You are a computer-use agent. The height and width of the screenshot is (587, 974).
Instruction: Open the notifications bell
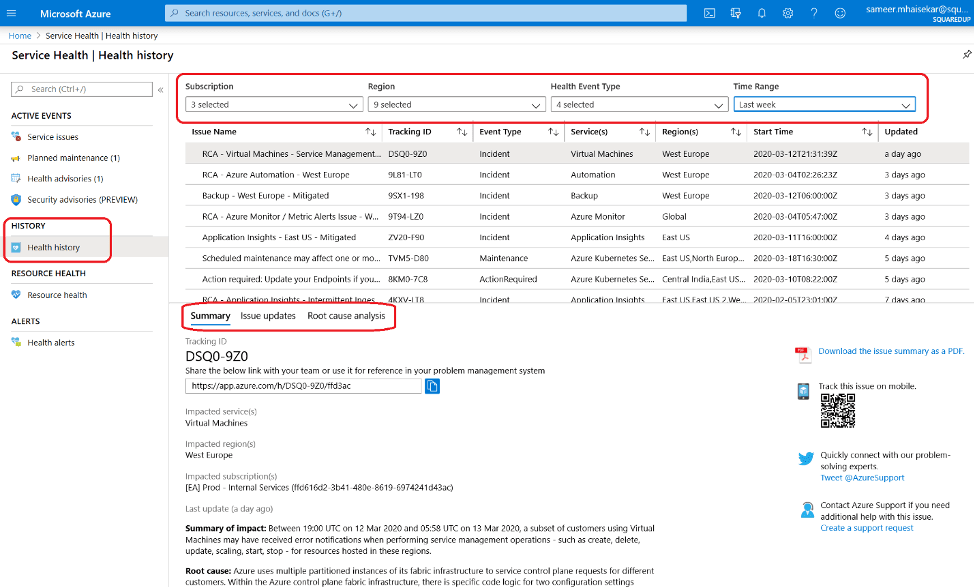point(762,13)
